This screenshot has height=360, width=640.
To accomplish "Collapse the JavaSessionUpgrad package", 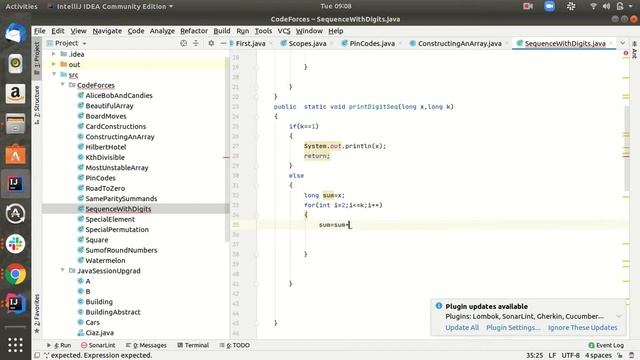I will click(62, 271).
